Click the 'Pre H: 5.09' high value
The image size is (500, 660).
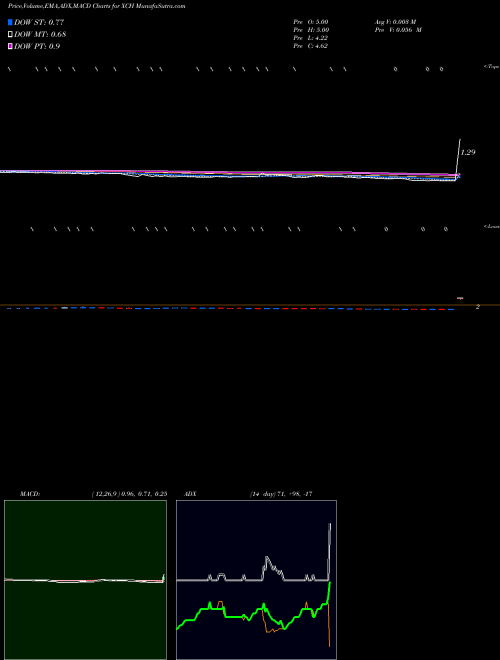pos(311,30)
